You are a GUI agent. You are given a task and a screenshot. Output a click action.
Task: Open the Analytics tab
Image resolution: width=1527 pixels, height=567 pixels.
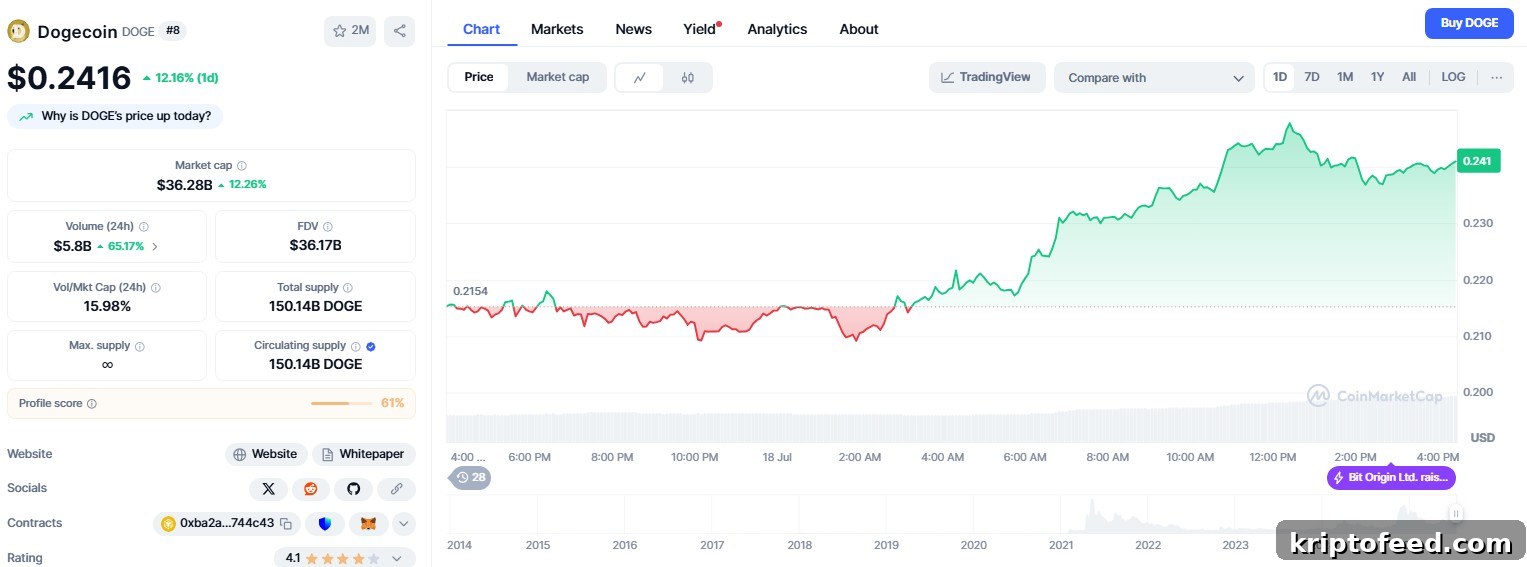point(777,29)
